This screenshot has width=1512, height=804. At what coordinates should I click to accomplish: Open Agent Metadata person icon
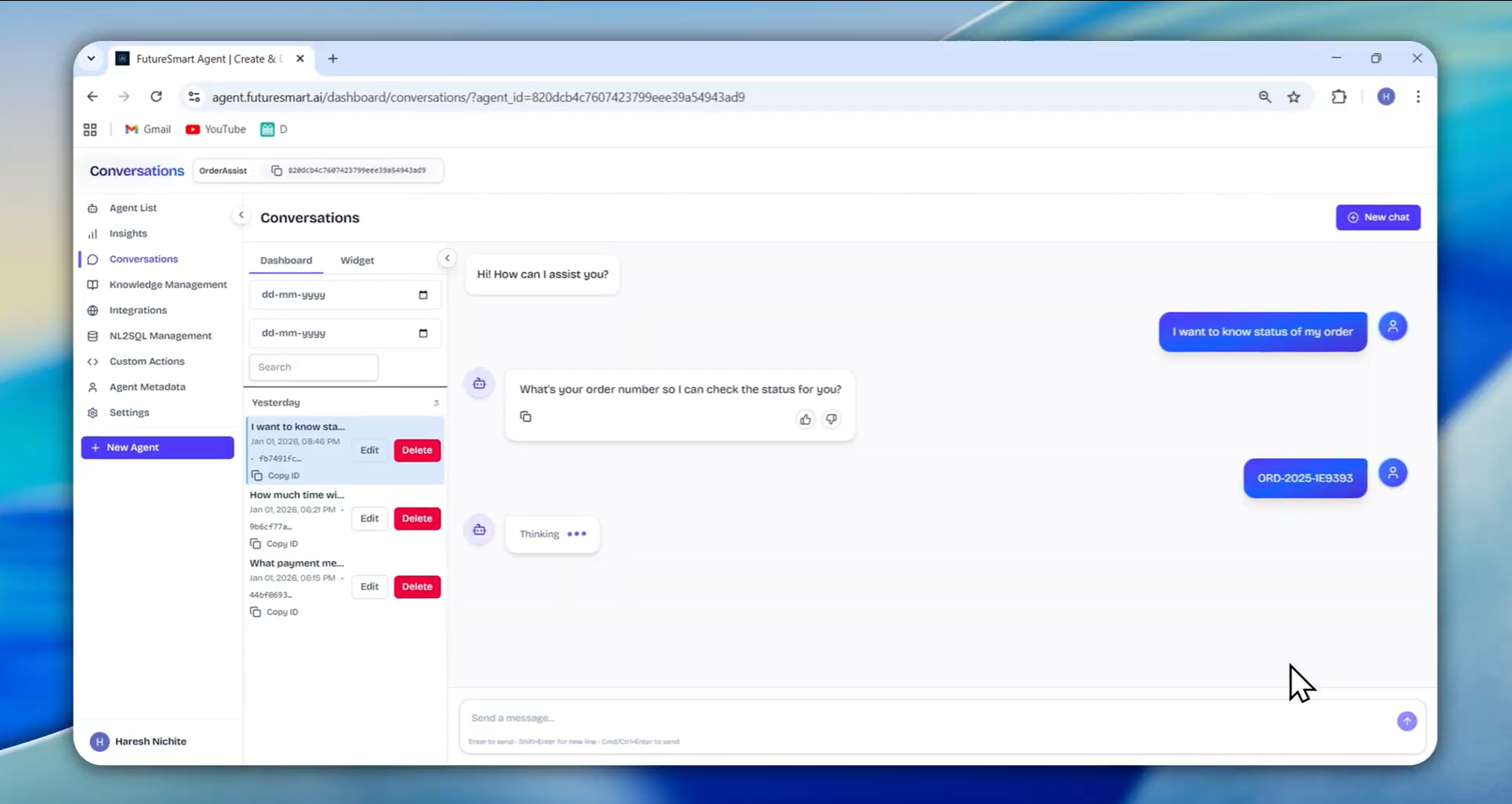93,387
